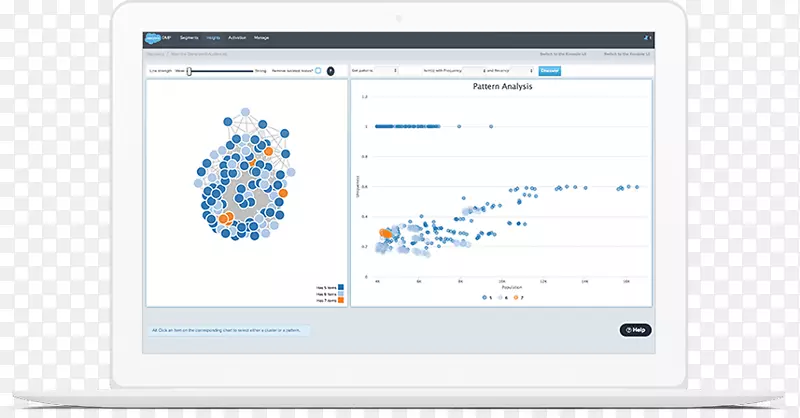The width and height of the screenshot is (800, 418).
Task: Click the Line strength slider handle
Action: point(189,71)
